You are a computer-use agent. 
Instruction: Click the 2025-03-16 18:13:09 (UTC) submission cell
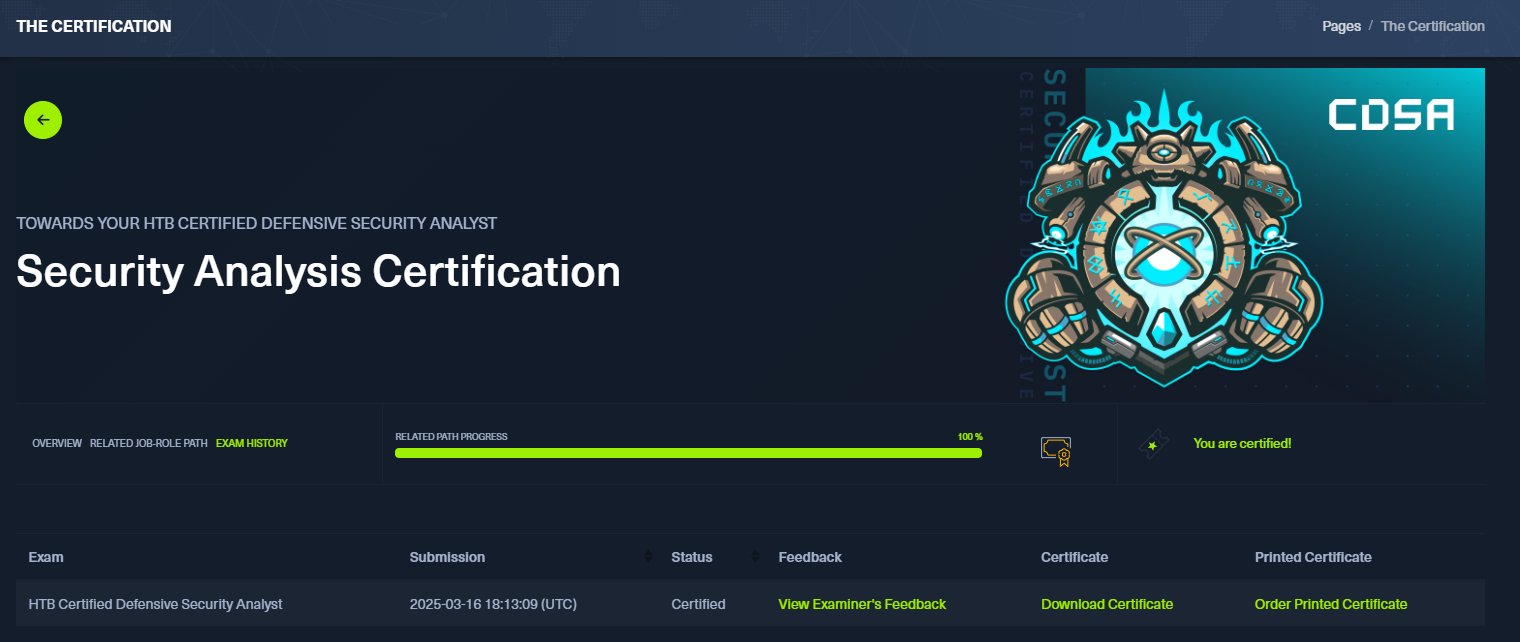[493, 604]
